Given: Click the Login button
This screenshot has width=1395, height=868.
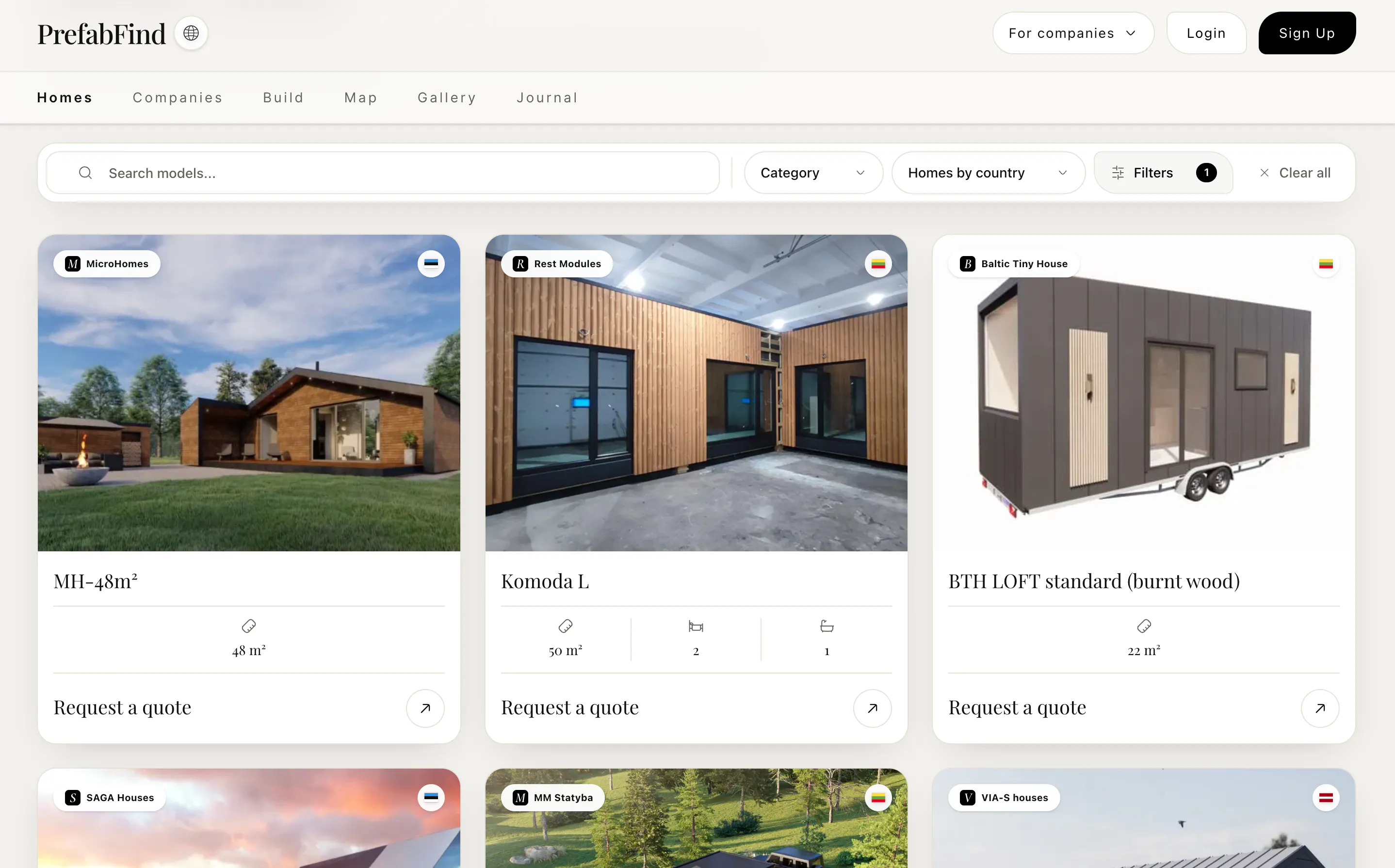Looking at the screenshot, I should 1206,33.
